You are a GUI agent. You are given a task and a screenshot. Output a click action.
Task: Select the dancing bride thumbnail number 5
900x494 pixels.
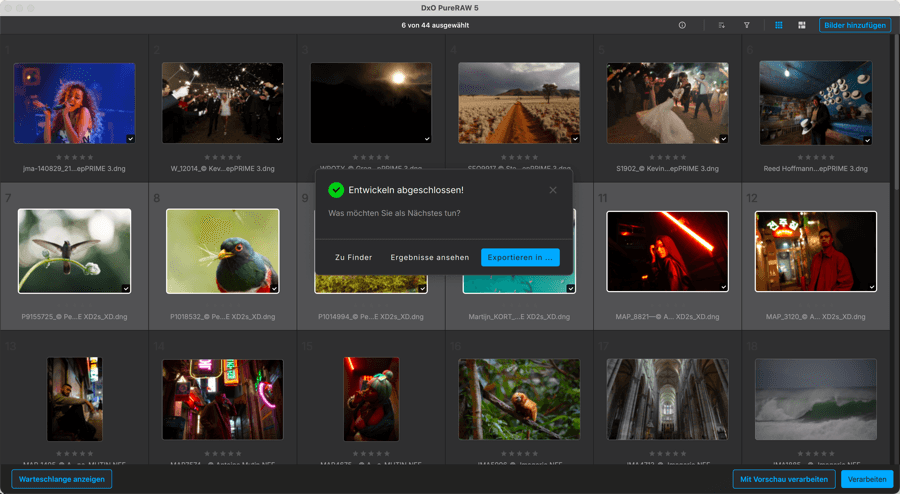[x=668, y=103]
